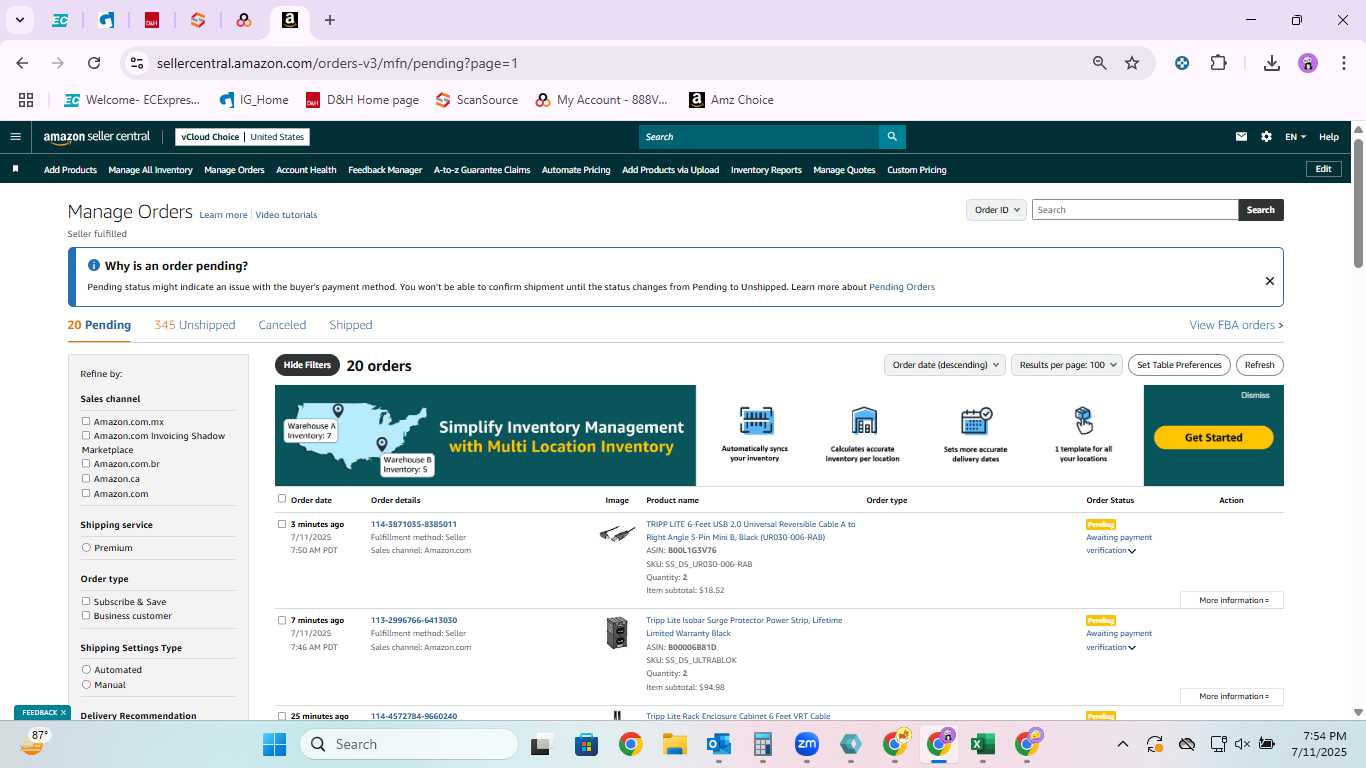Open Outlook from the taskbar
The width and height of the screenshot is (1366, 768).
[718, 744]
